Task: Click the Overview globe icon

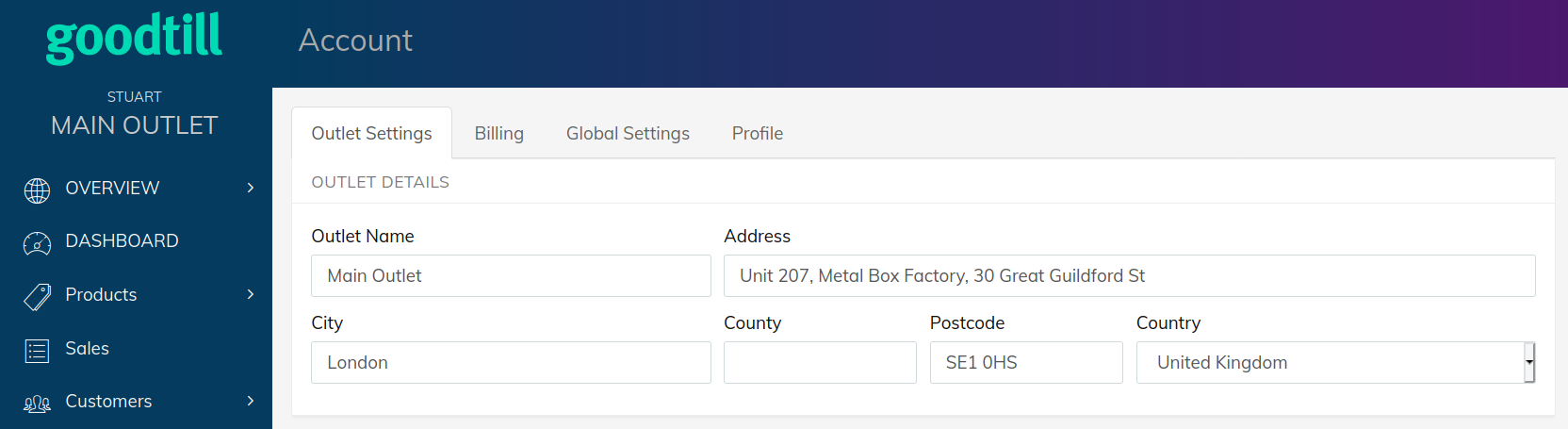Action: pyautogui.click(x=37, y=190)
